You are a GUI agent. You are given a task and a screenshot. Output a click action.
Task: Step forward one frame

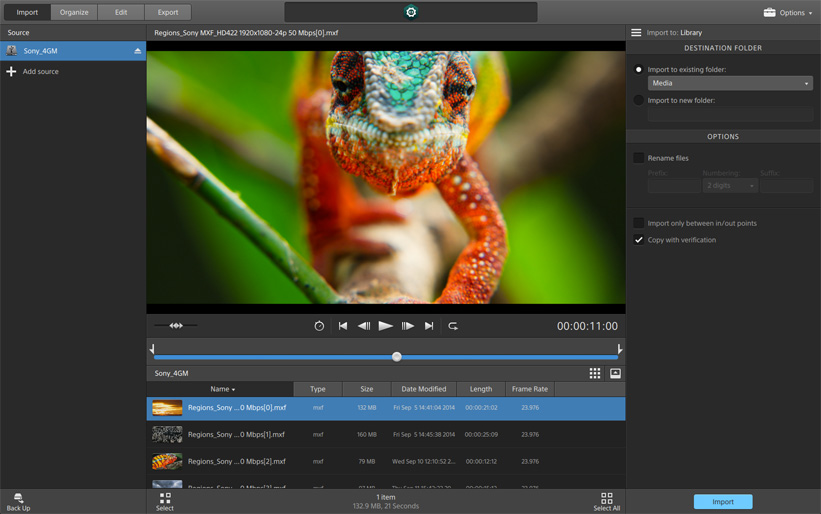click(x=407, y=326)
